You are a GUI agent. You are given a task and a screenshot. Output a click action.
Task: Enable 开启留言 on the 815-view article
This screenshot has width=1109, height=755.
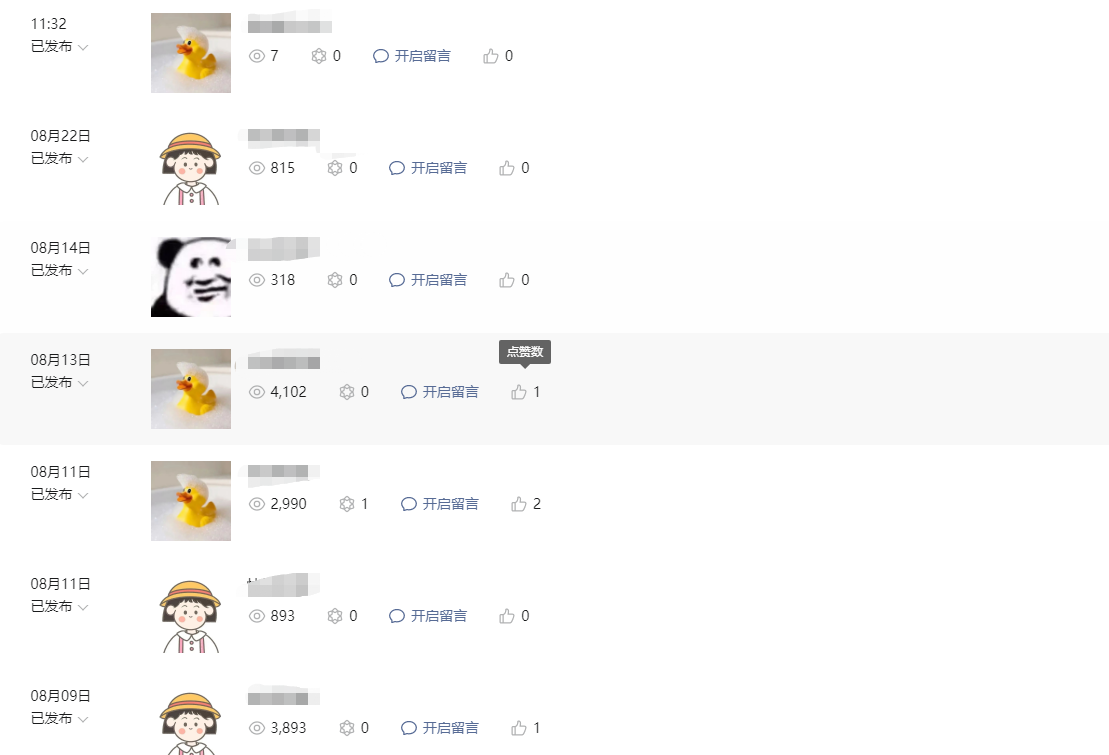tap(429, 168)
